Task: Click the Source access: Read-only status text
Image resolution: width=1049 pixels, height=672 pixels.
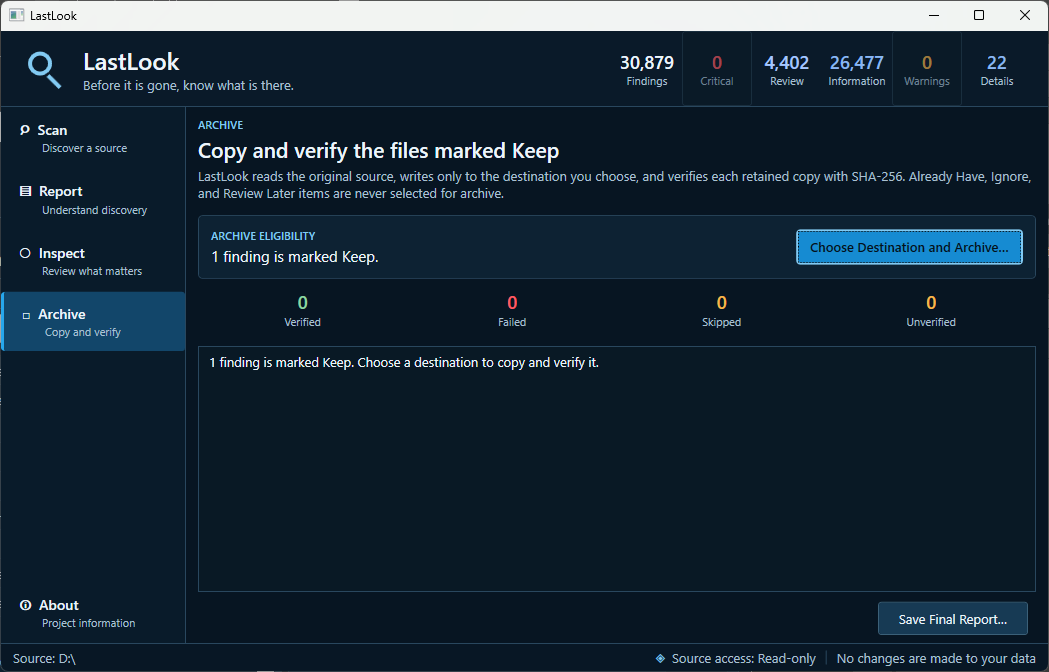Action: pos(743,659)
